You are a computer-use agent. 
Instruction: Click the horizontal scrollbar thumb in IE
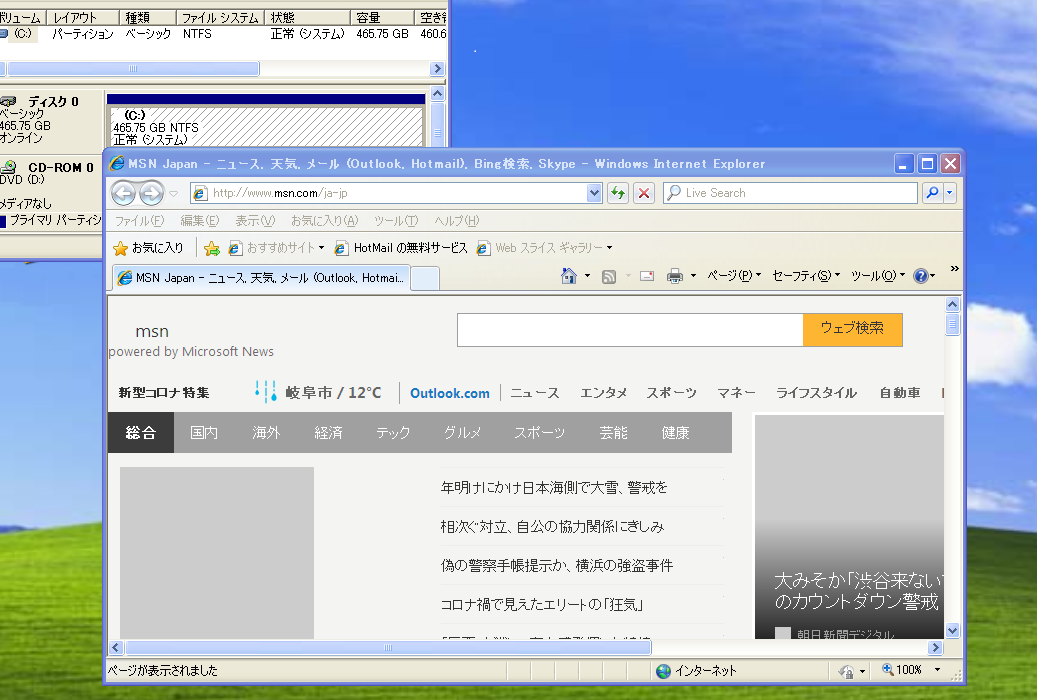[x=388, y=648]
